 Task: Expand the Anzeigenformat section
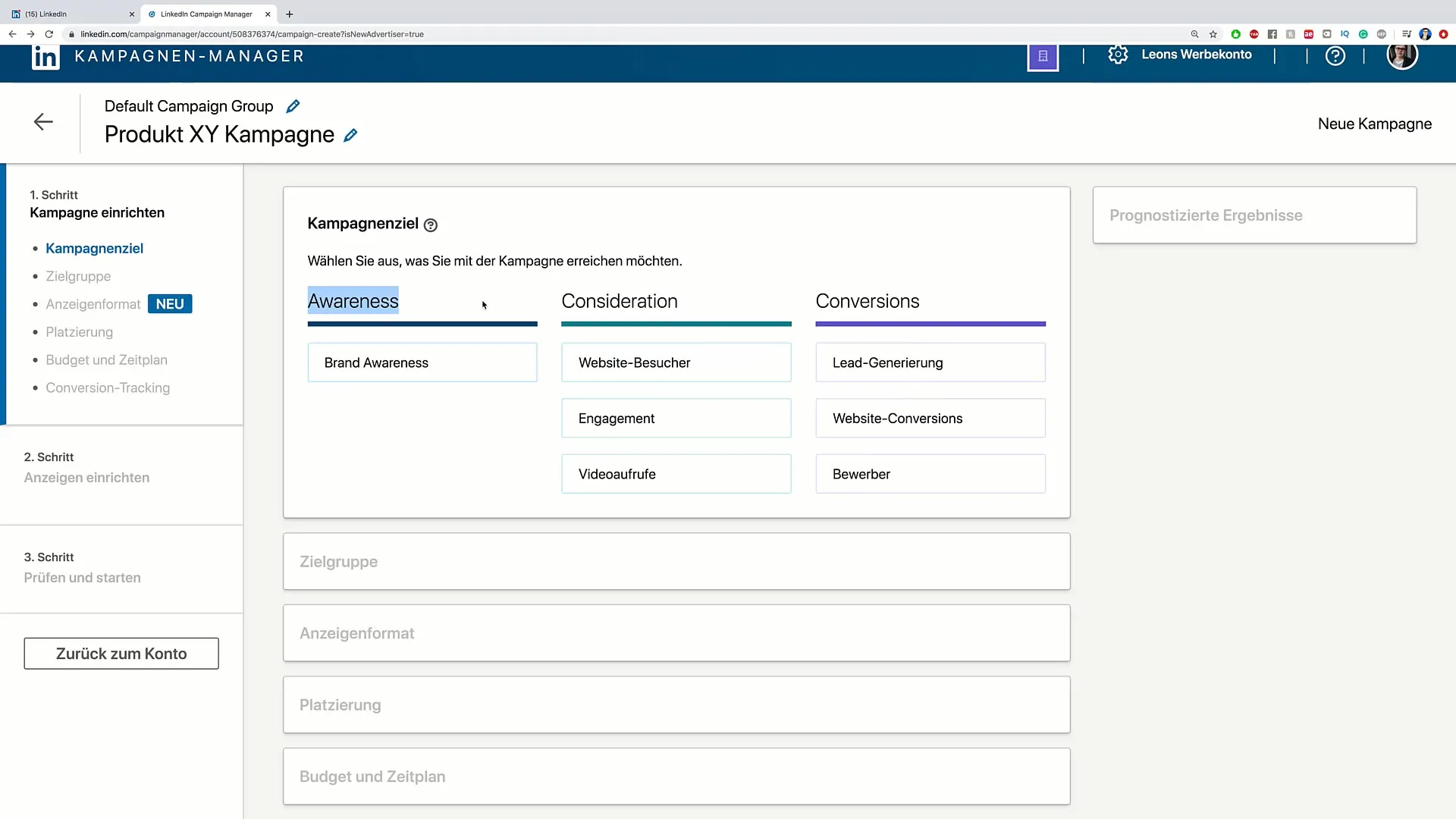[x=676, y=633]
